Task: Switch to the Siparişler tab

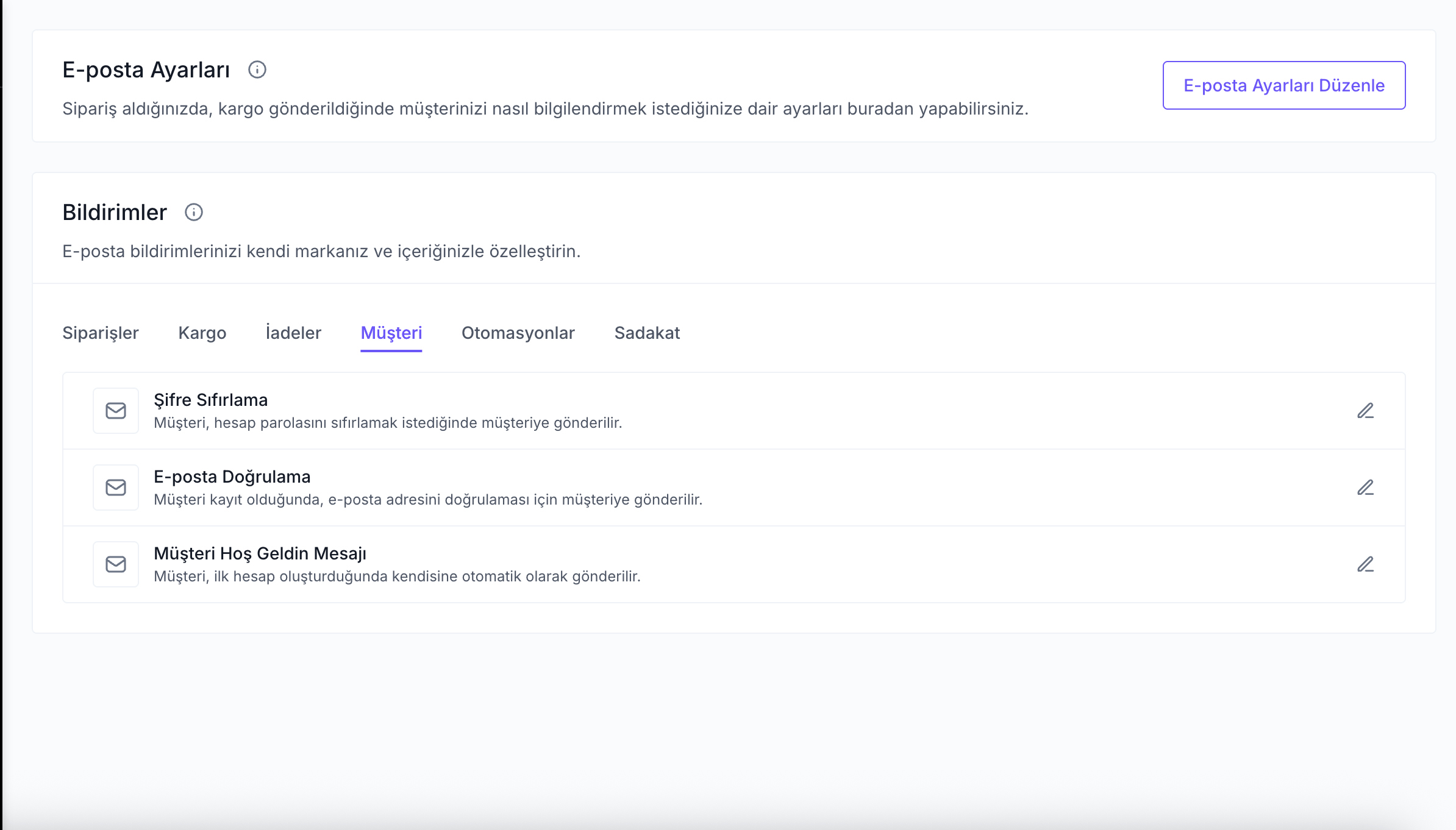Action: (x=101, y=333)
